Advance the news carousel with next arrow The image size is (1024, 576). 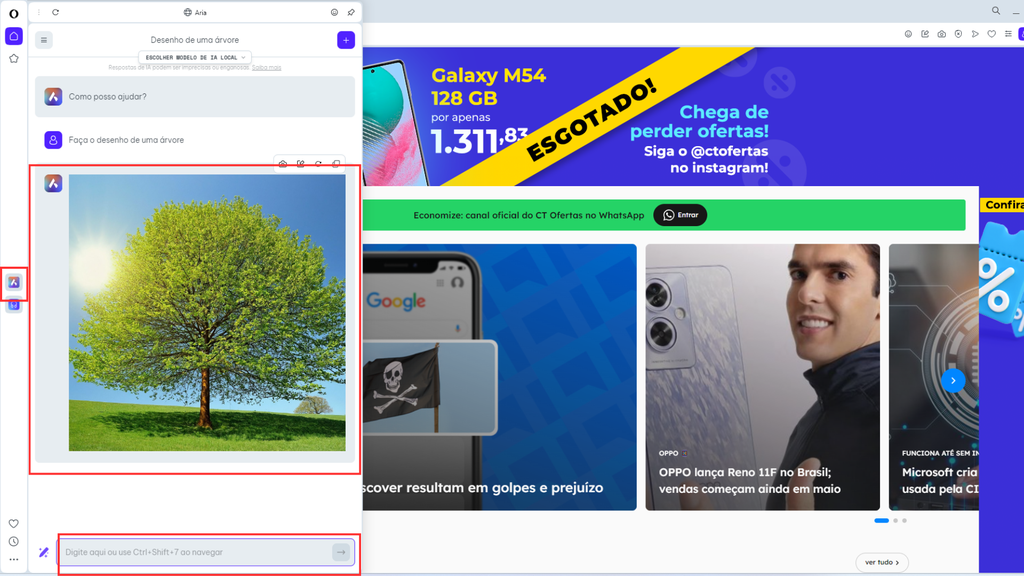coord(953,380)
